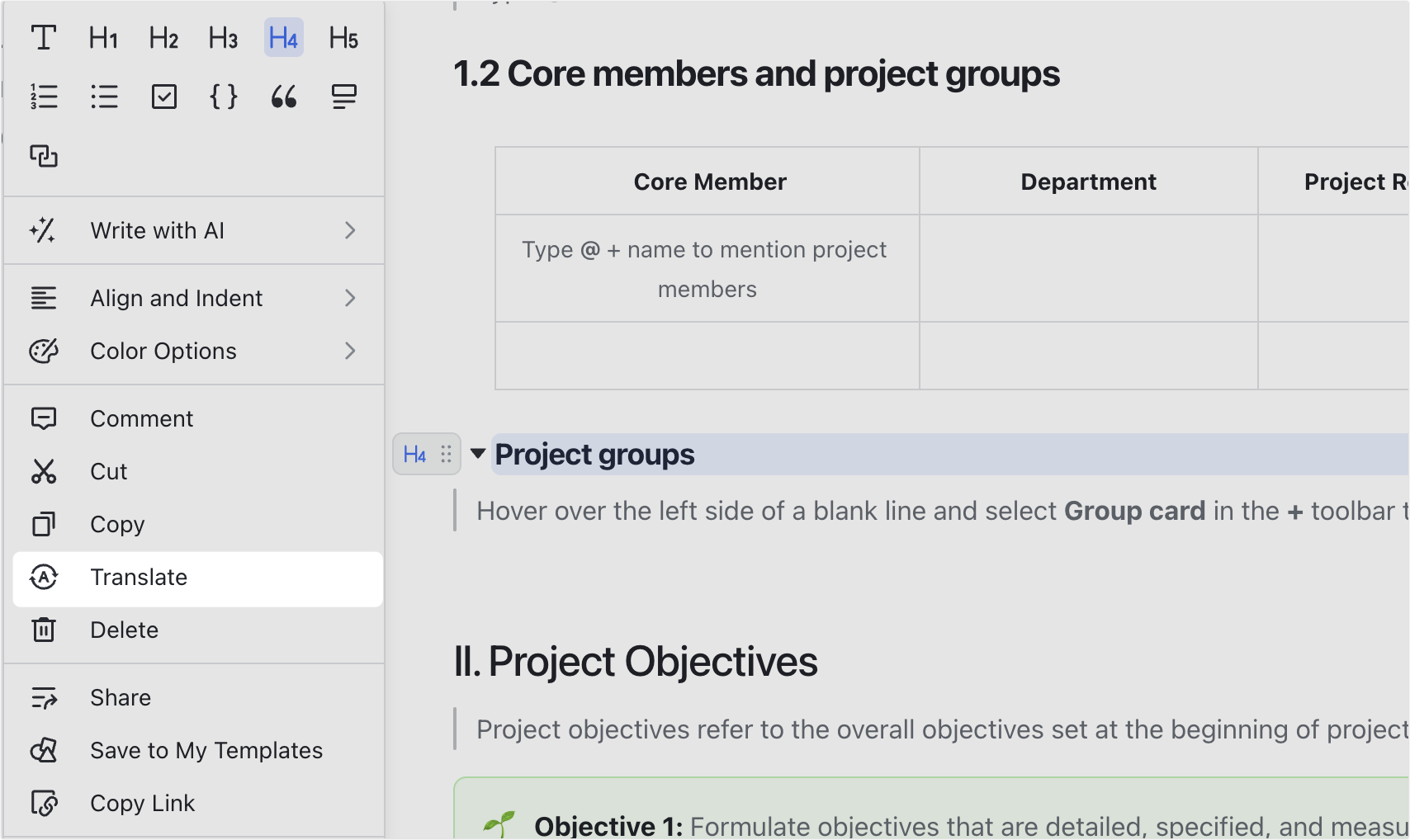This screenshot has width=1410, height=840.
Task: Click the Core Member header cell
Action: 707,182
